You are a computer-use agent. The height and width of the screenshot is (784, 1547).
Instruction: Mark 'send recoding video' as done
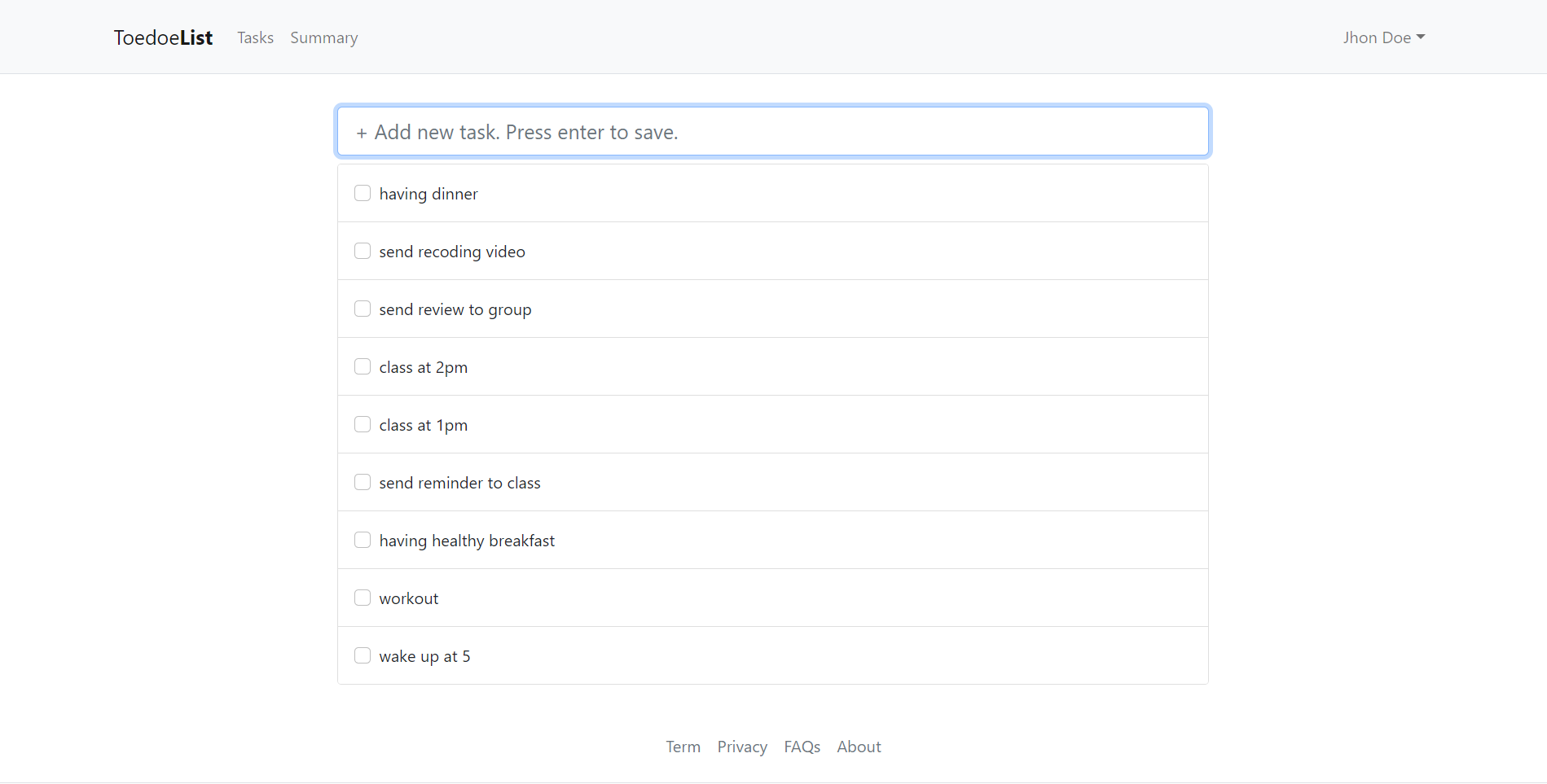363,251
